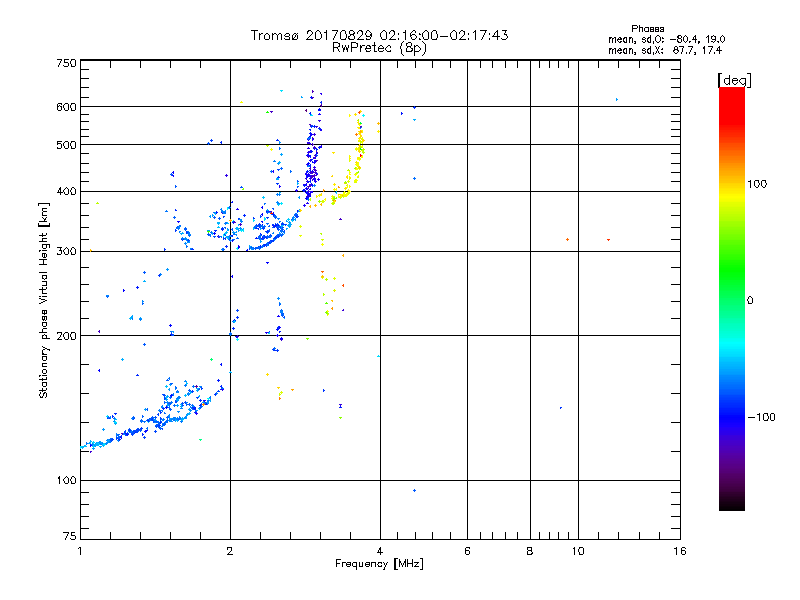Select the 'mean, sd,O: -80.4, 19.0' line
The width and height of the screenshot is (800, 600).
[667, 39]
